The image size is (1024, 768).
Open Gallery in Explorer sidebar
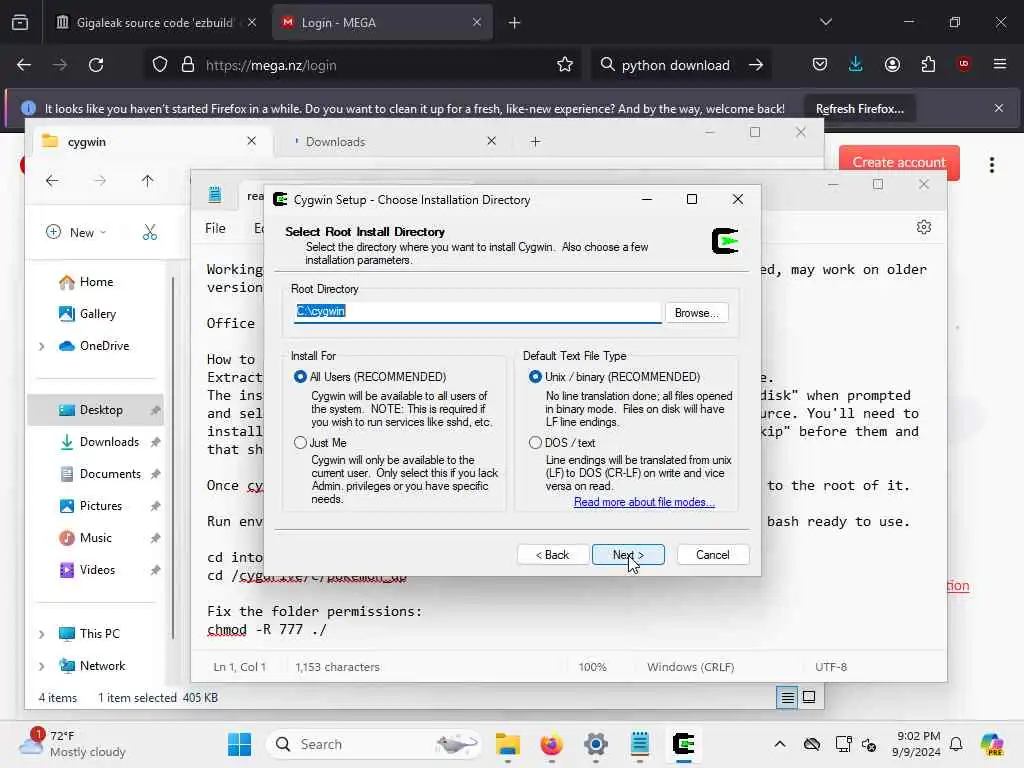[97, 314]
